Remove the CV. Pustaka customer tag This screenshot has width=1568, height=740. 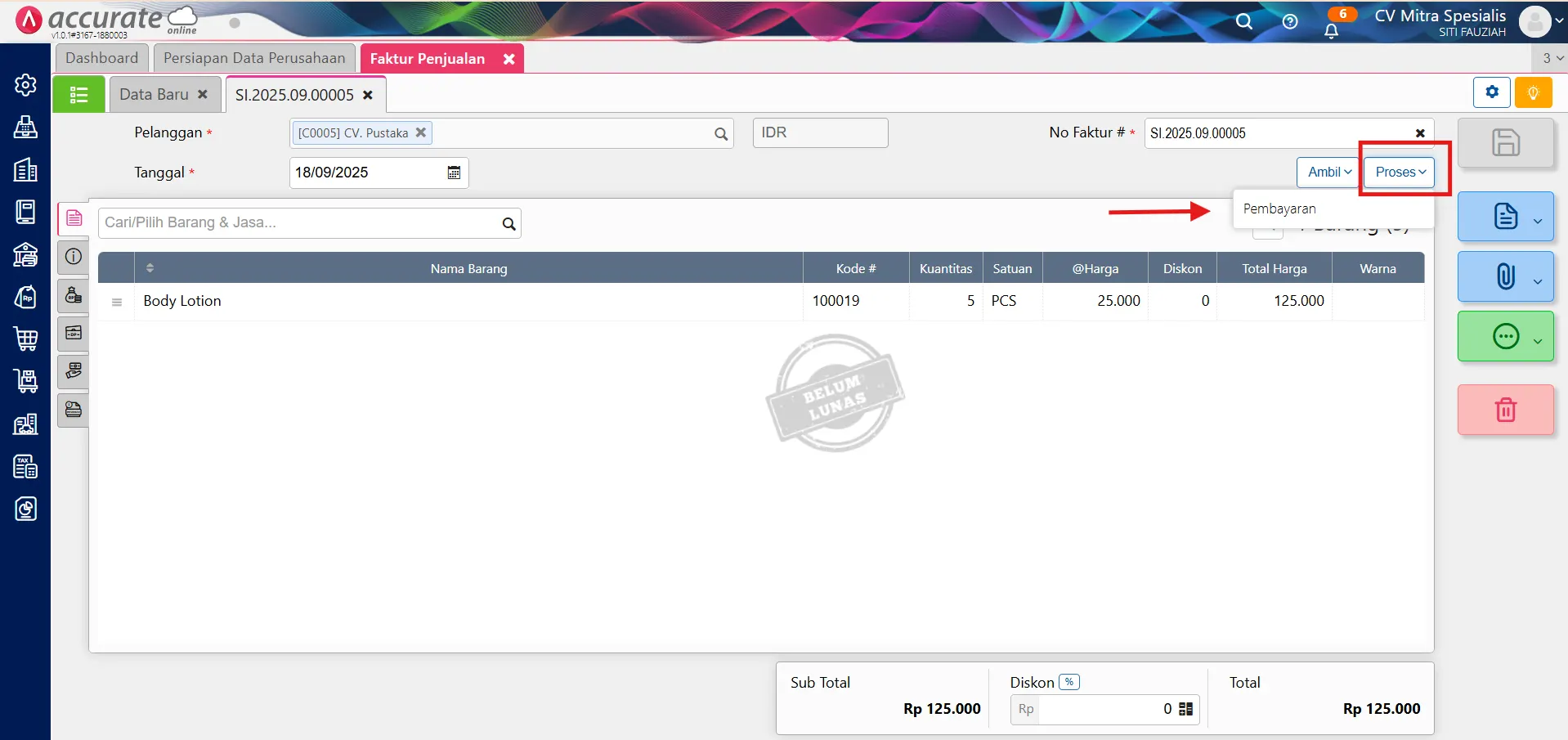pyautogui.click(x=420, y=132)
